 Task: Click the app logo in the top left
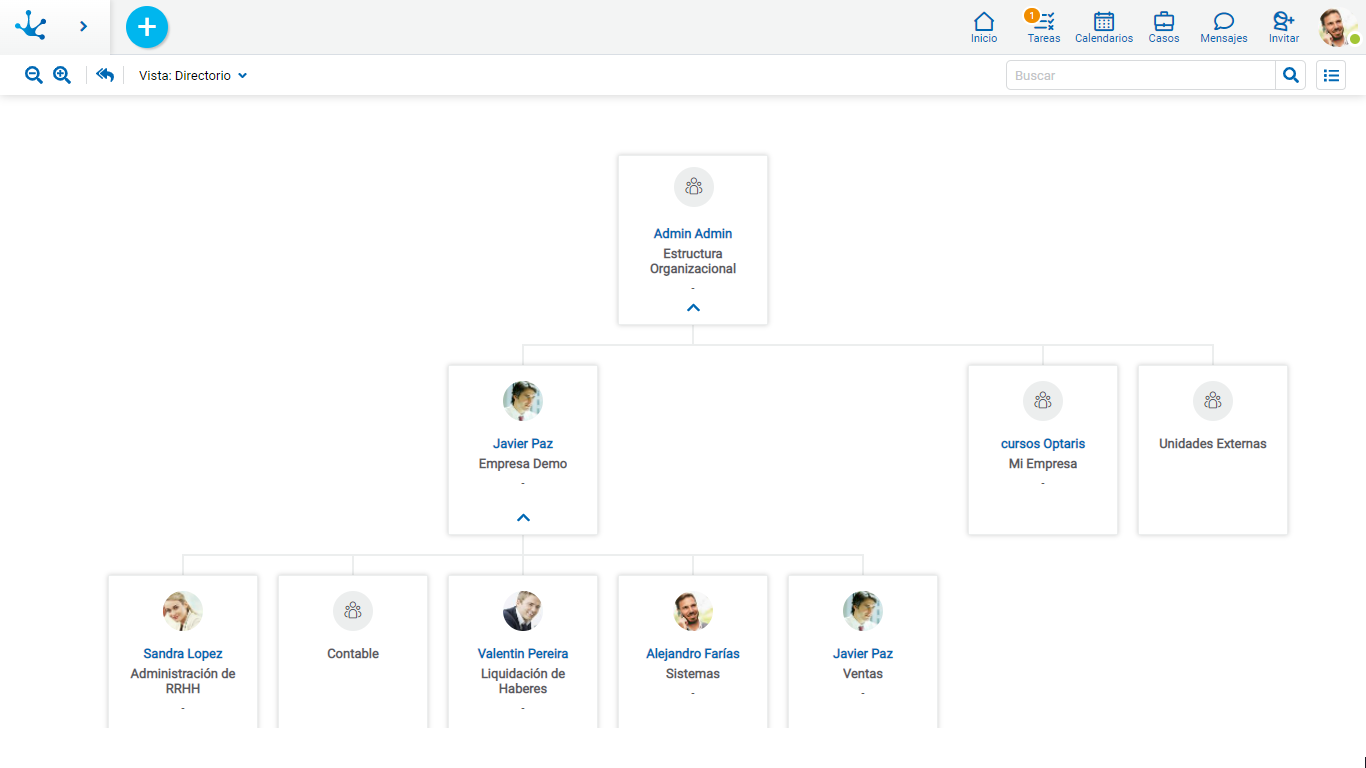coord(30,26)
